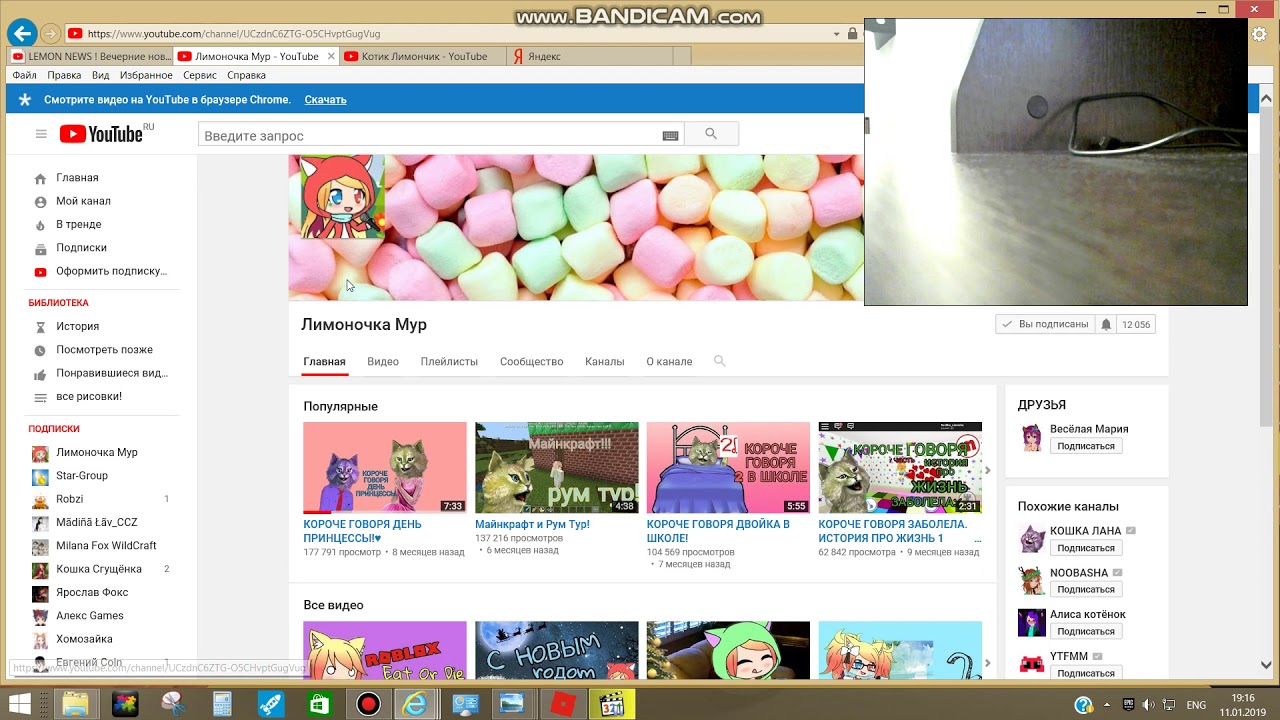Switch to the Котик Лимончик browser tab
Viewport: 1280px width, 720px height.
coord(424,56)
